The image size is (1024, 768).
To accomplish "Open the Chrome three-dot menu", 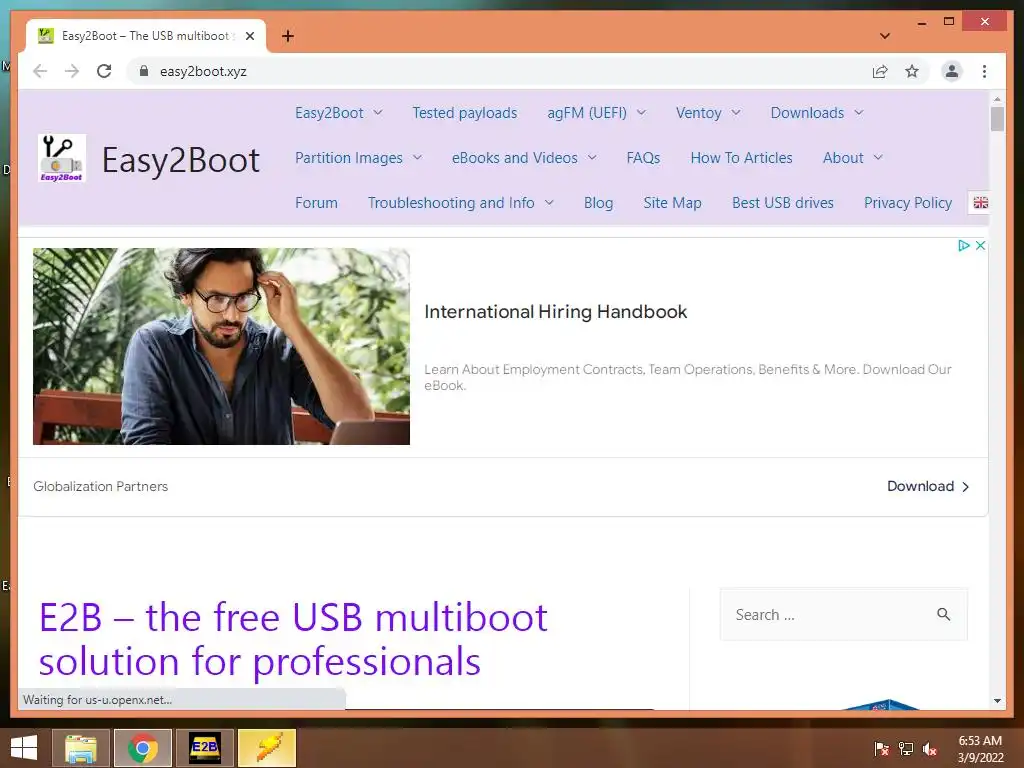I will click(x=984, y=71).
